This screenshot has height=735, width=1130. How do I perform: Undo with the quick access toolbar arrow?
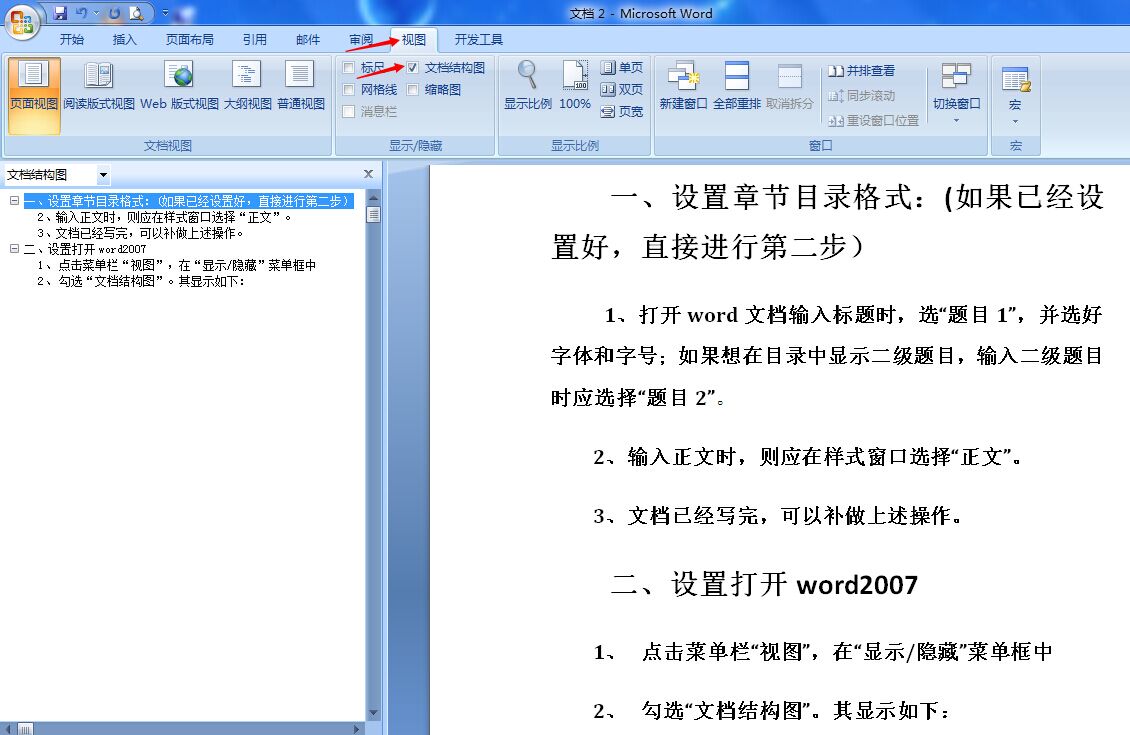click(x=81, y=13)
